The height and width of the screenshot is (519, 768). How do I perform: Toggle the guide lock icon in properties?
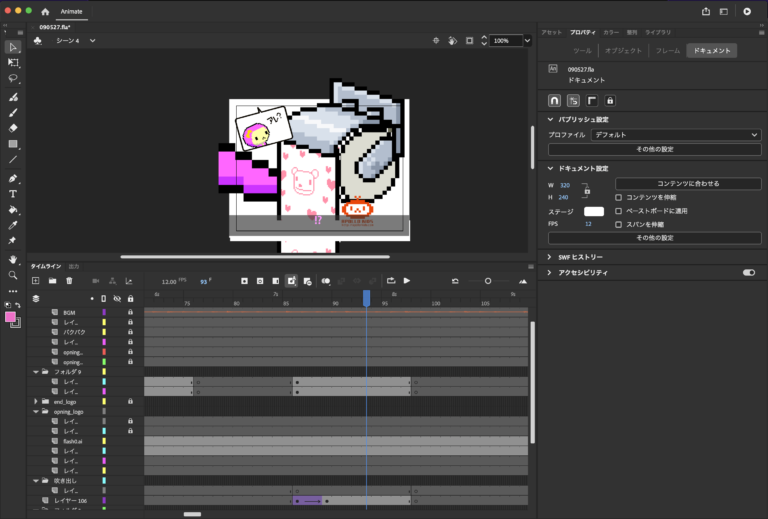(x=610, y=101)
